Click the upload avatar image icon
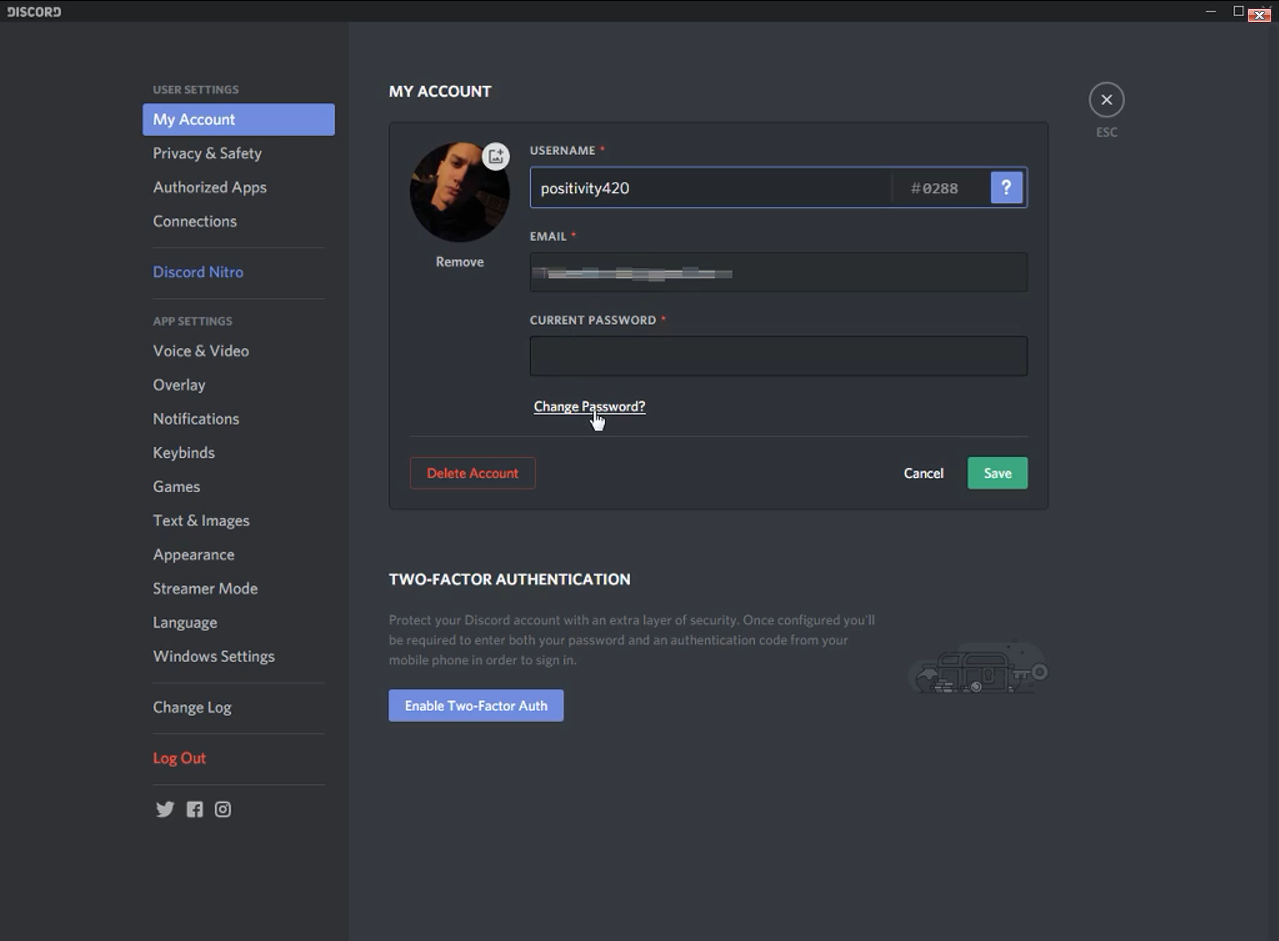Screen dimensions: 1279x941 pyautogui.click(x=496, y=156)
